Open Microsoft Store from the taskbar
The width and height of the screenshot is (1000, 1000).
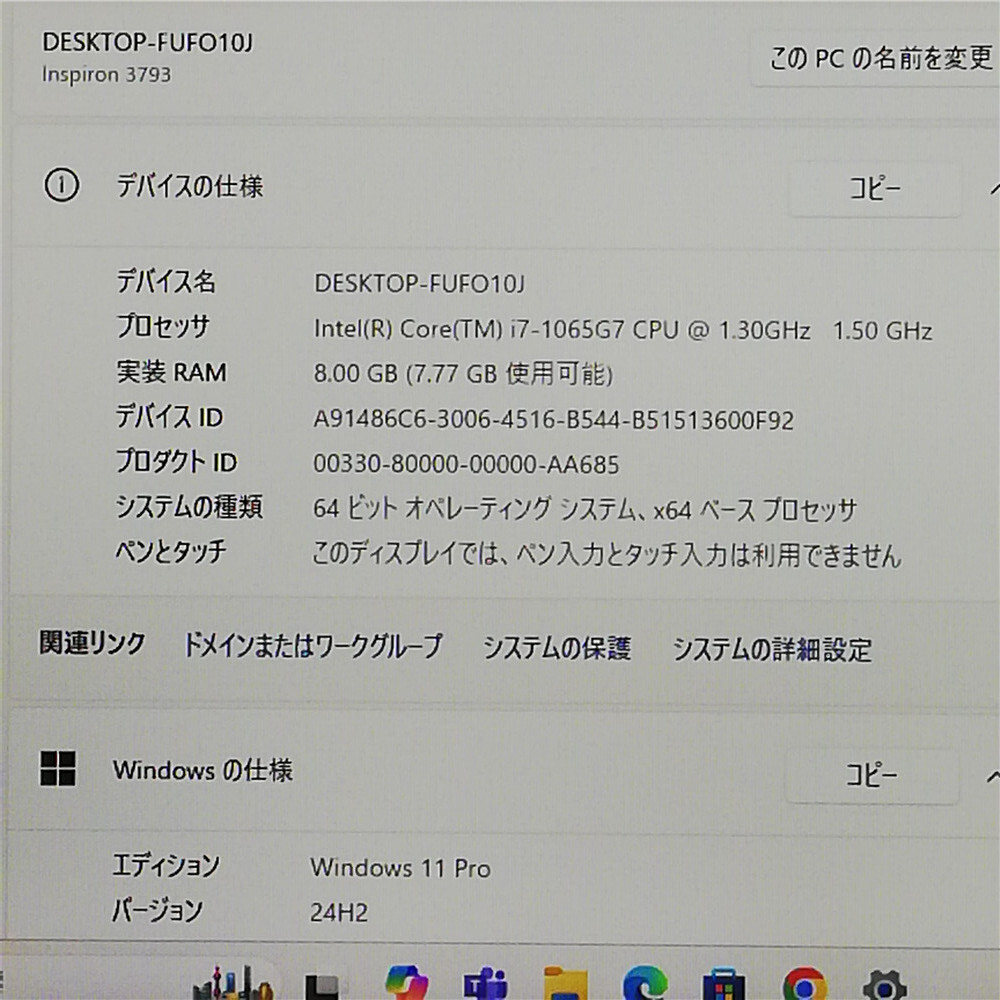click(x=723, y=985)
